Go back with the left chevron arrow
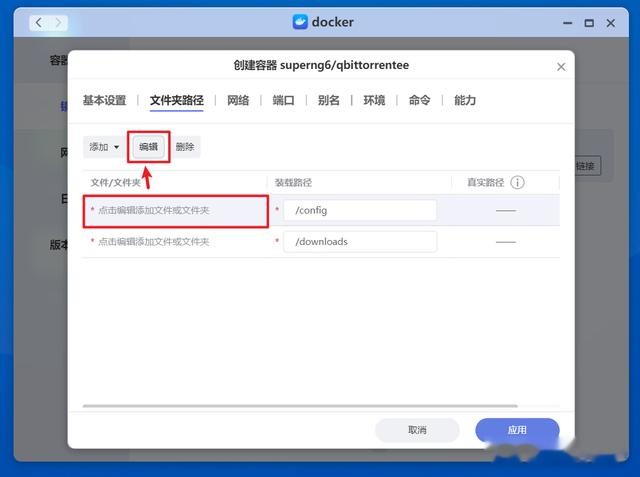Image resolution: width=640 pixels, height=477 pixels. tap(39, 23)
